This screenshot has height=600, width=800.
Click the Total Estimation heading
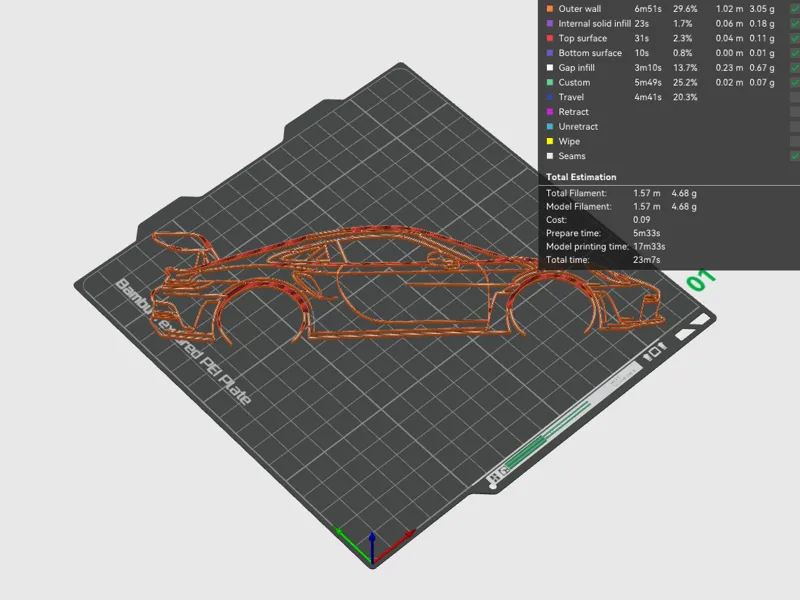pos(581,177)
